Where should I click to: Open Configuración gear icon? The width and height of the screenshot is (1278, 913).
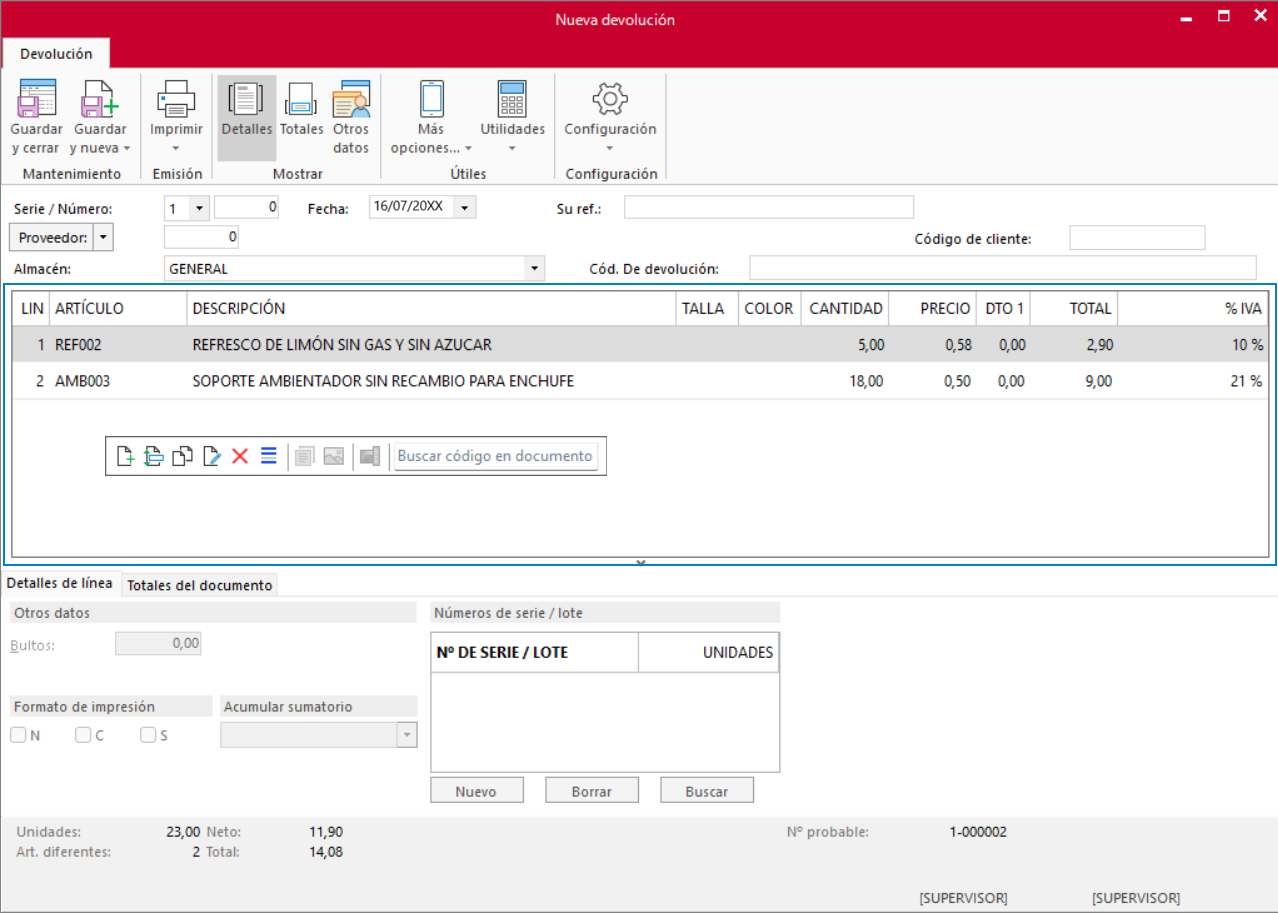(x=610, y=98)
